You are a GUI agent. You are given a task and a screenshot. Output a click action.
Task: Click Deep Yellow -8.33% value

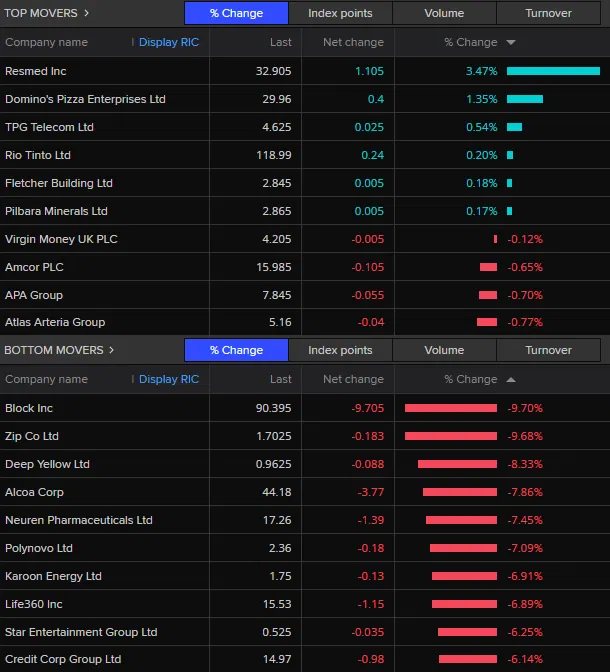[x=525, y=464]
